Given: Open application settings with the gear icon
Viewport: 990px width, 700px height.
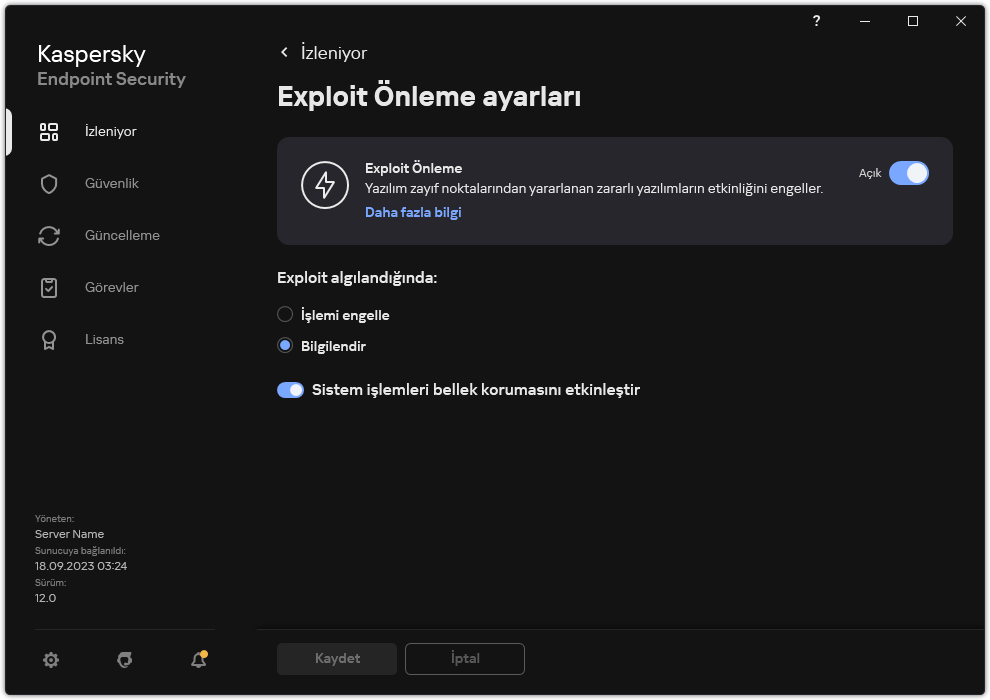Looking at the screenshot, I should tap(50, 660).
